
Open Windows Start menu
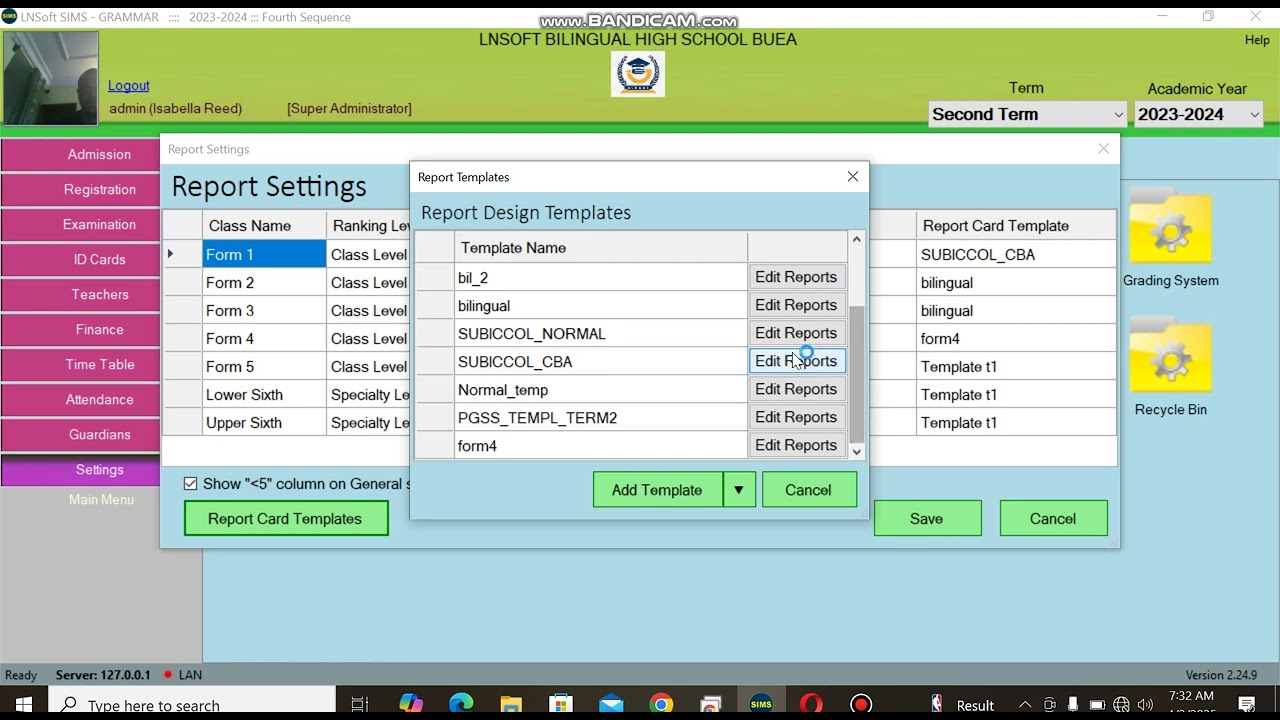pyautogui.click(x=24, y=704)
